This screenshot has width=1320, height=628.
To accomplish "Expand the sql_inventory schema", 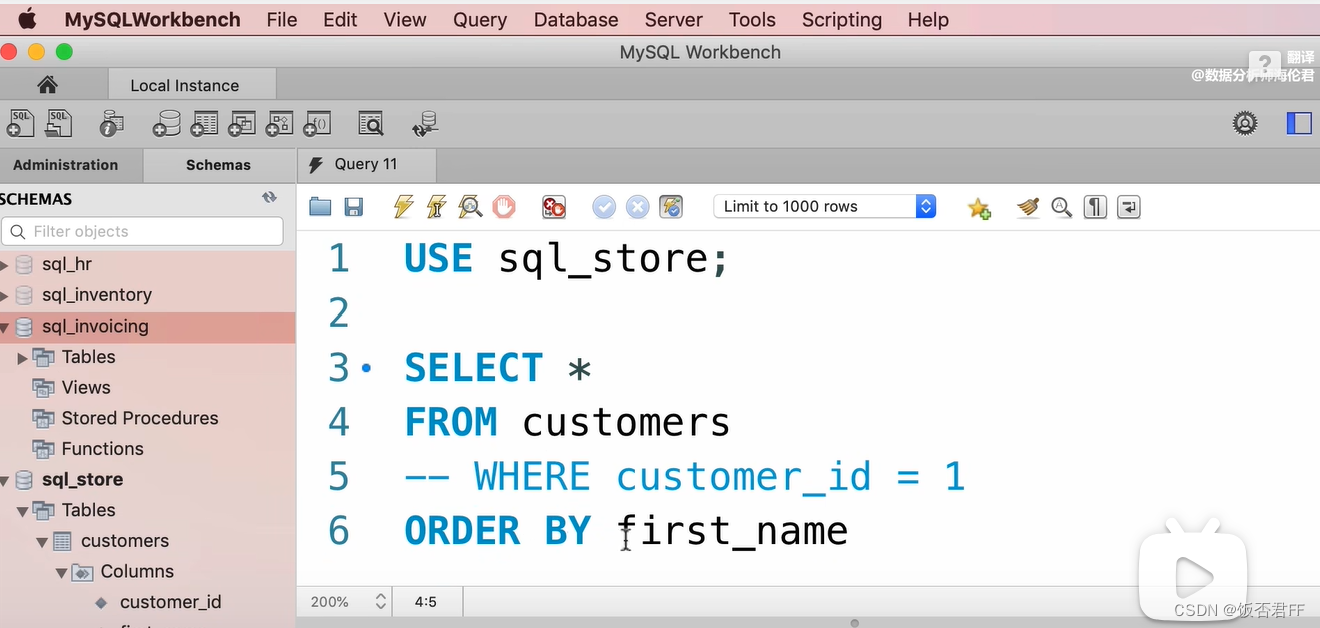I will [5, 295].
